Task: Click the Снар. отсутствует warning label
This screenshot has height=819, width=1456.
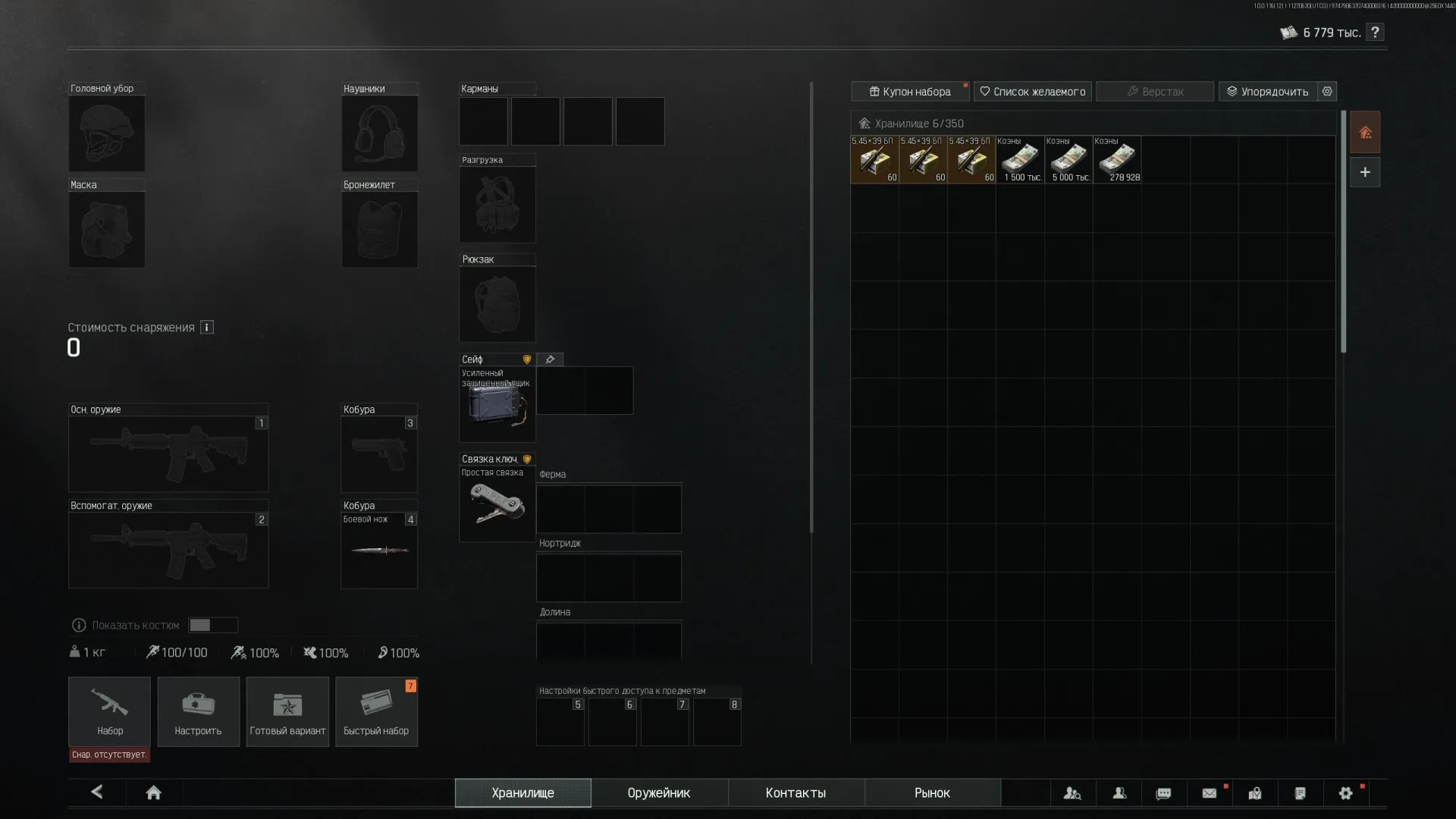Action: click(109, 755)
